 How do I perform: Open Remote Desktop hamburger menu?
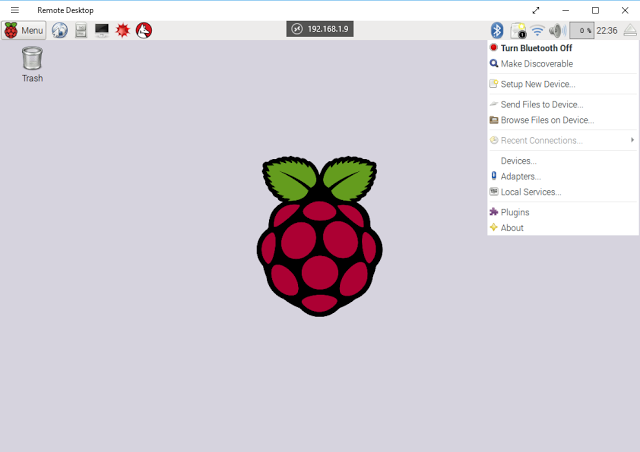pyautogui.click(x=15, y=10)
